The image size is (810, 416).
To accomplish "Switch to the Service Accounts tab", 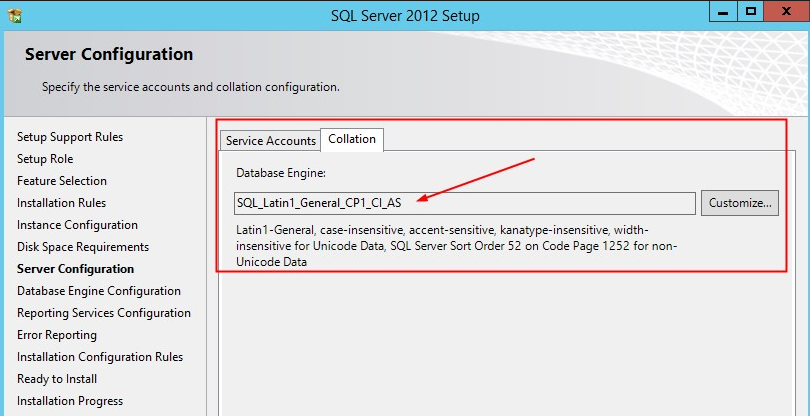I will coord(271,141).
